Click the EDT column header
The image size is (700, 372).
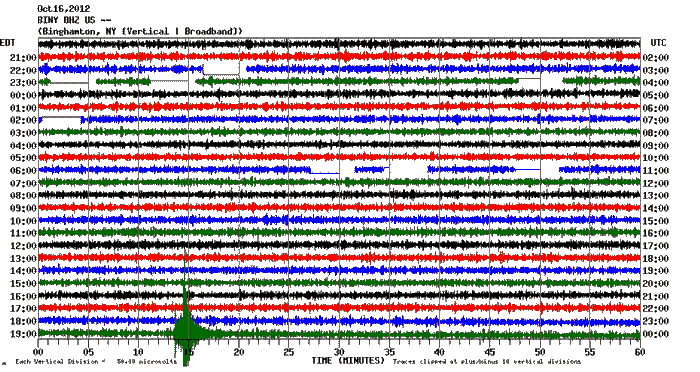tap(8, 43)
